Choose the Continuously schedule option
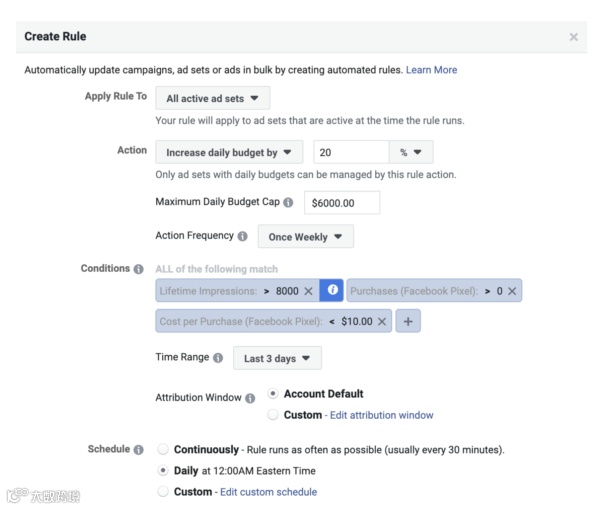Viewport: 600px width, 509px height. [164, 450]
